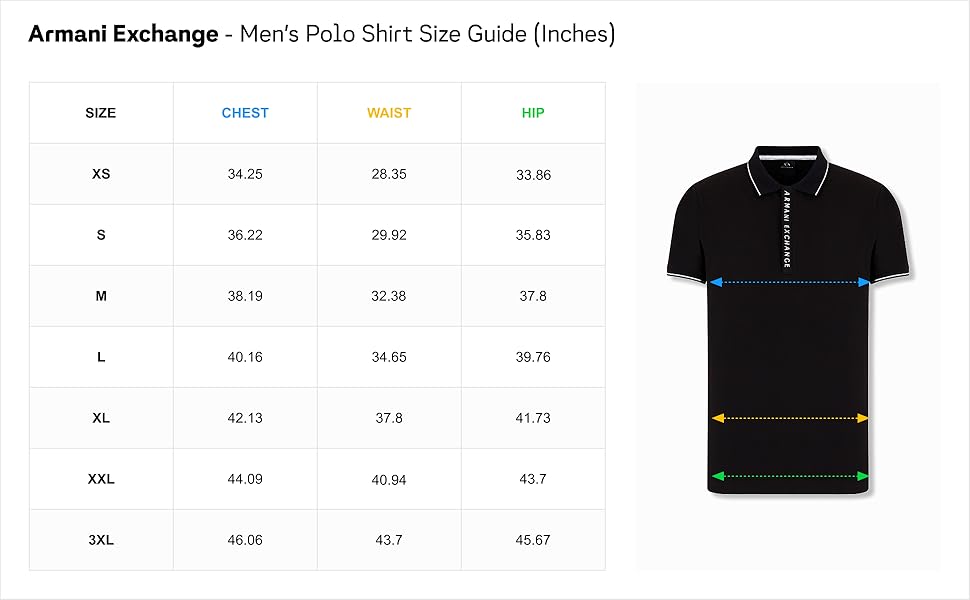
Task: Click the M chest value 38.19
Action: pyautogui.click(x=245, y=296)
